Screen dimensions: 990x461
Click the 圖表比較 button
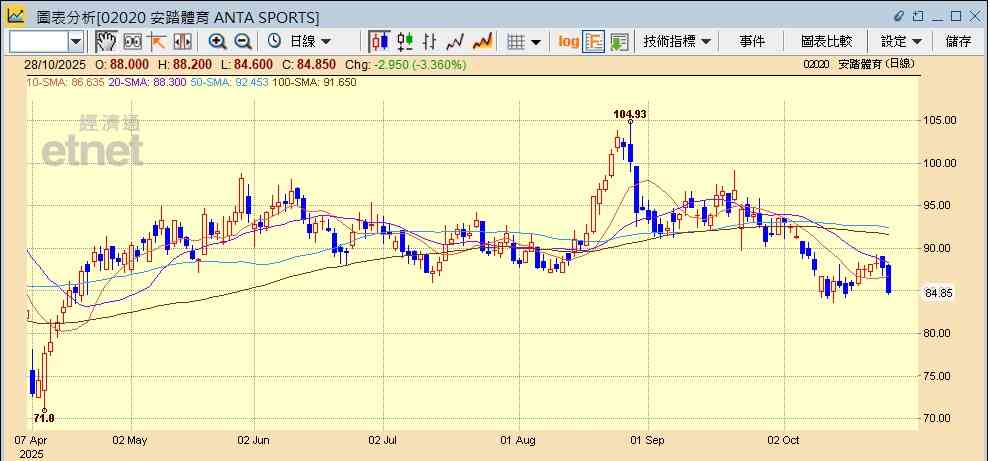tap(826, 41)
